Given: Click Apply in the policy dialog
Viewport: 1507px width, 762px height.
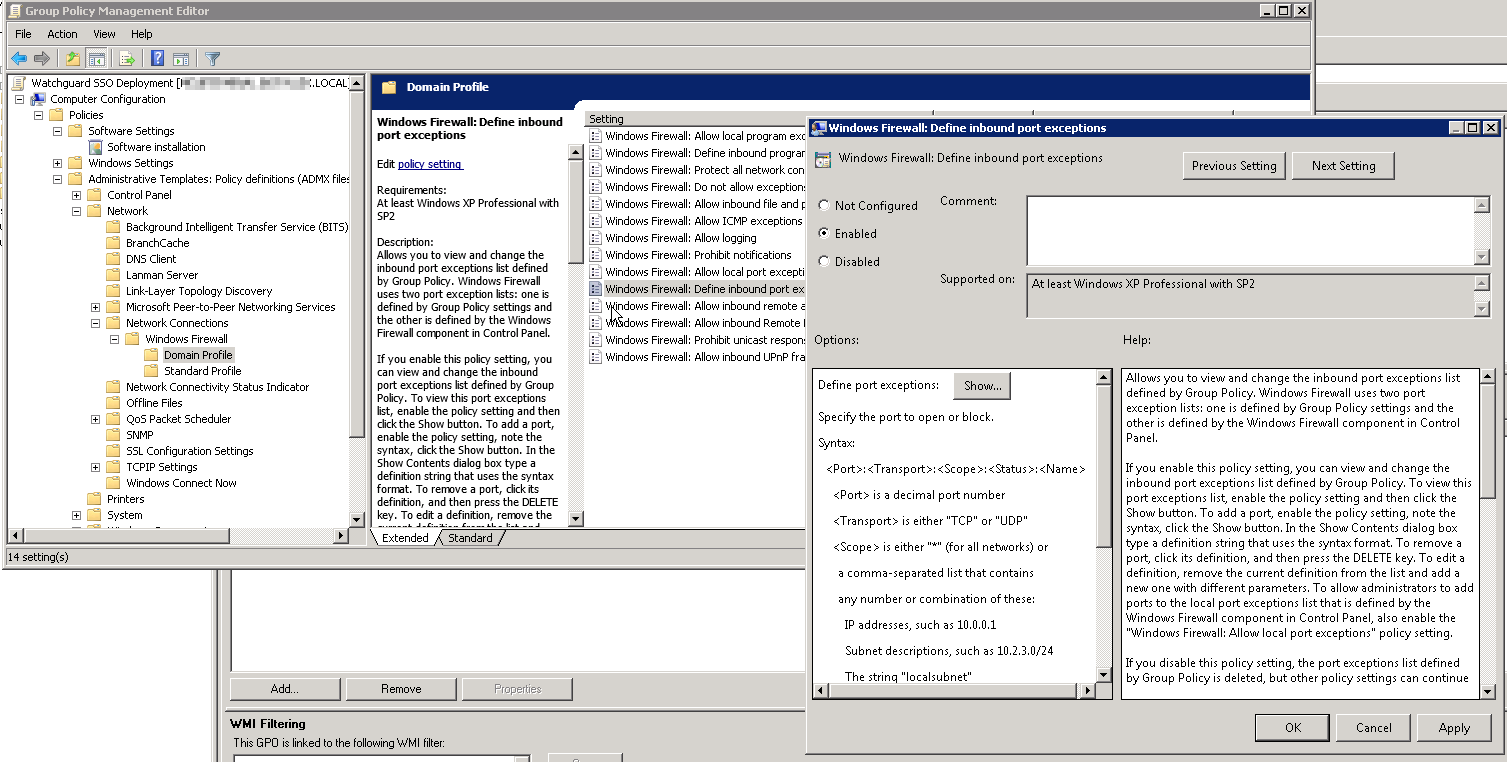Looking at the screenshot, I should click(1454, 728).
